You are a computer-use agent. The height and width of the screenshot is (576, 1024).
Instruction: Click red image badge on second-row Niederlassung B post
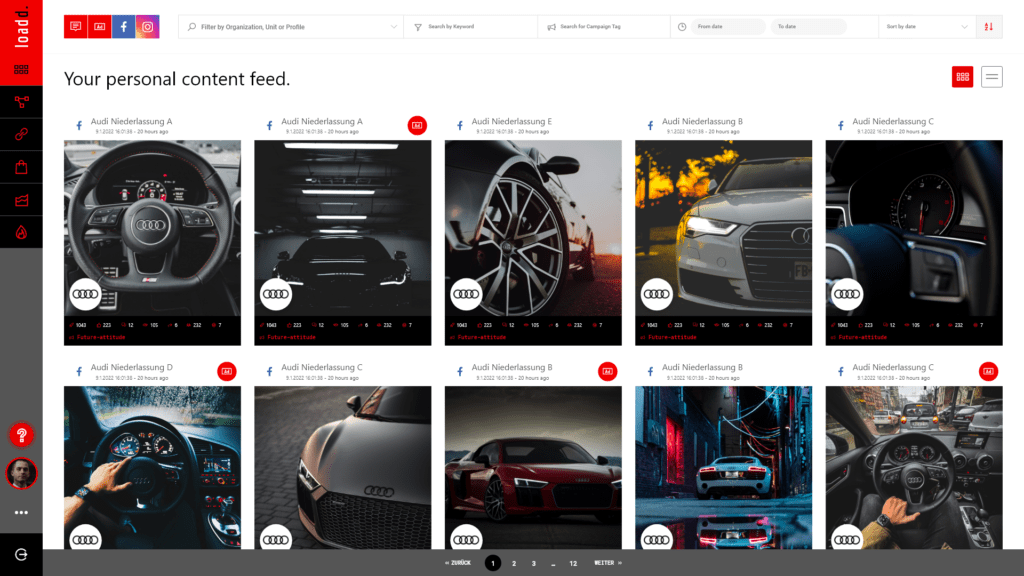(607, 372)
